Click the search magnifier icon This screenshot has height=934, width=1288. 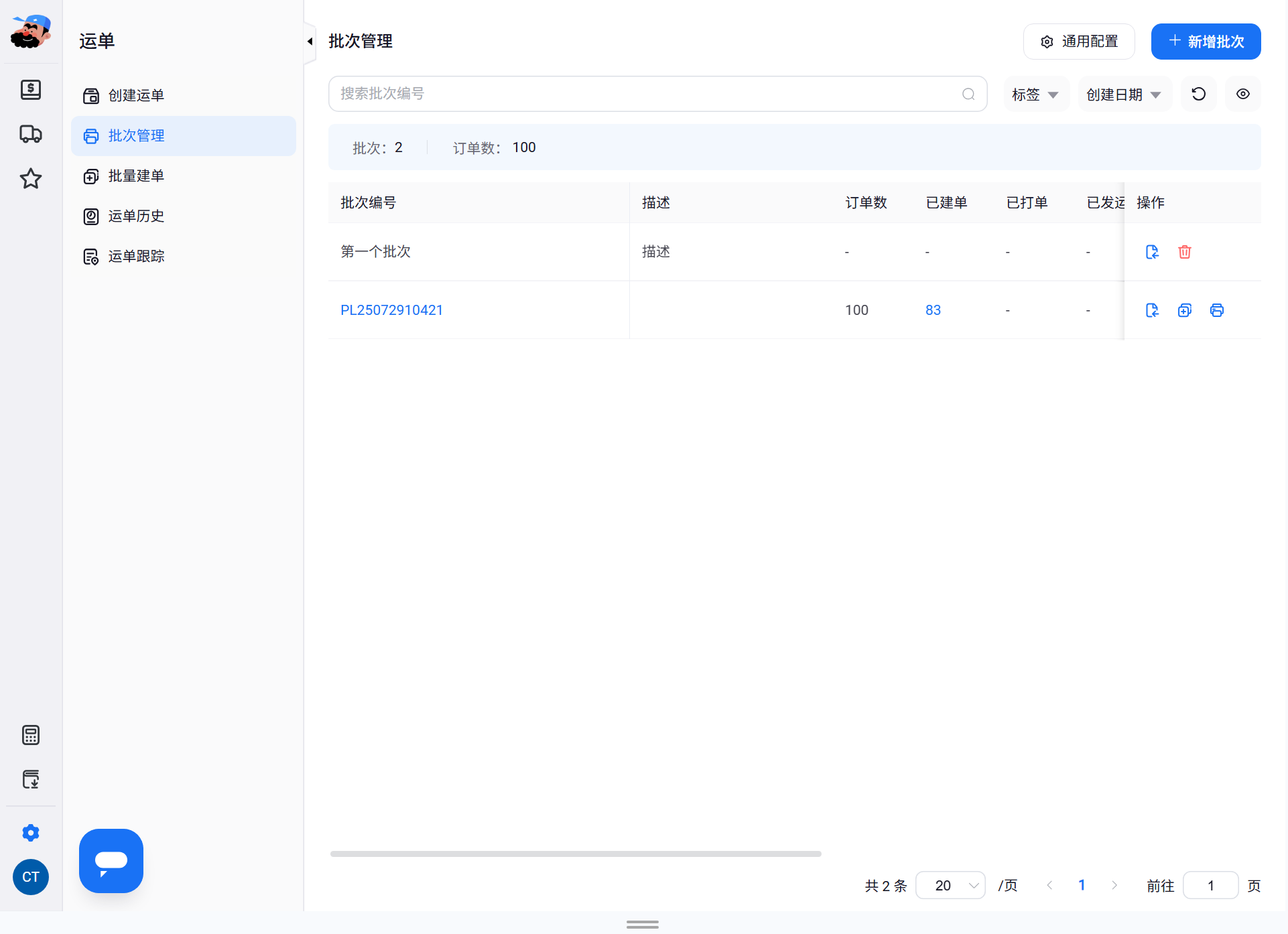point(968,94)
